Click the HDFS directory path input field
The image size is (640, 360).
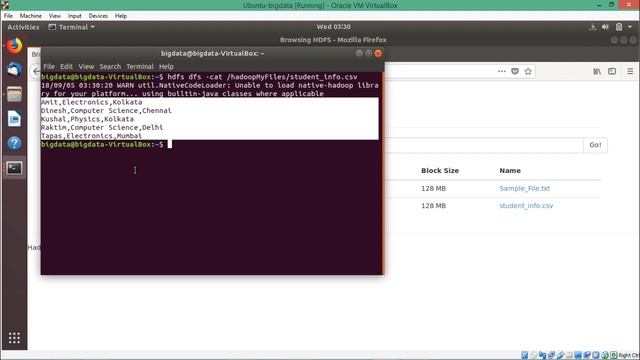click(483, 145)
